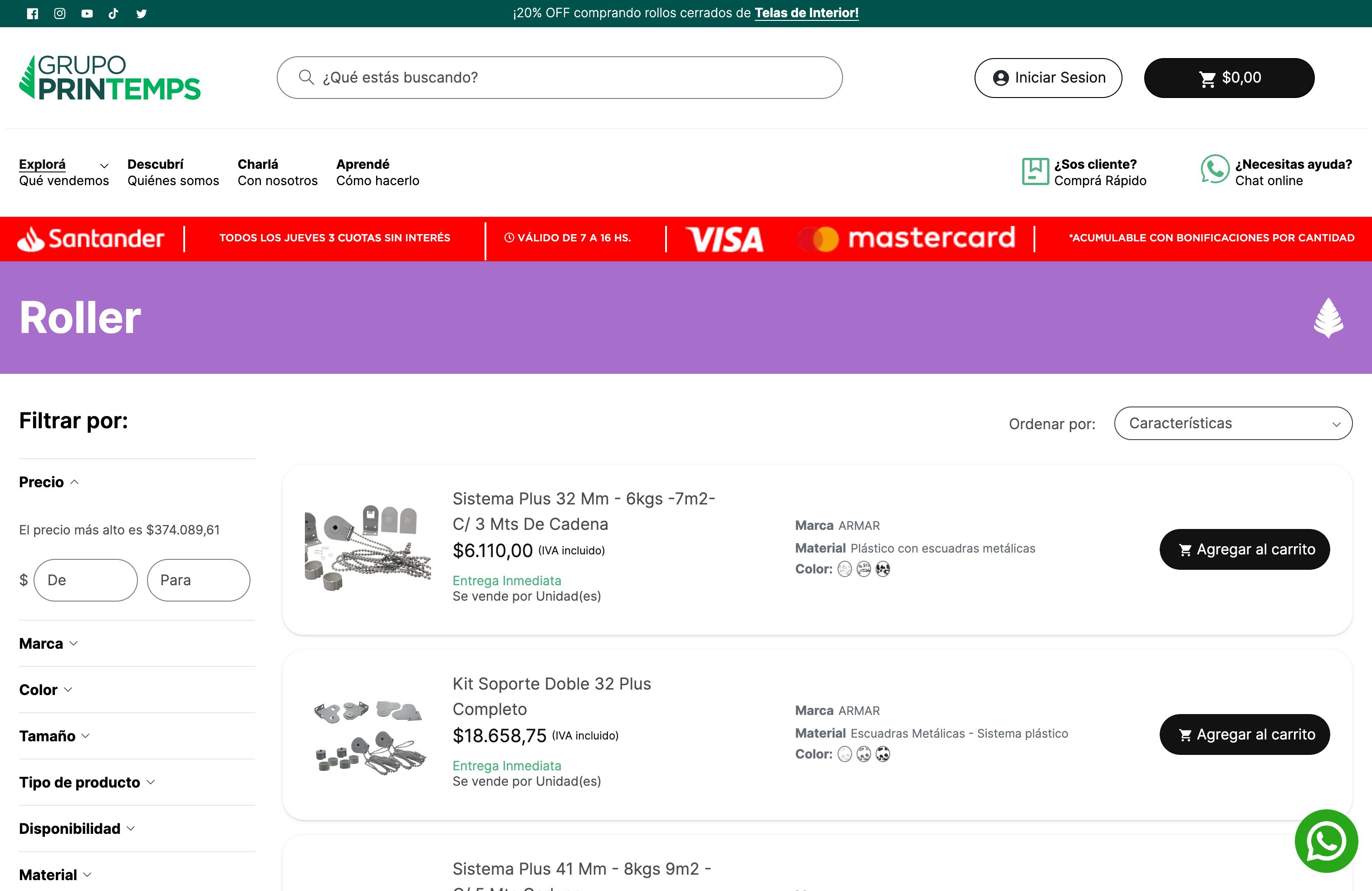Click the floating green WhatsApp chat button
The width and height of the screenshot is (1372, 891).
pyautogui.click(x=1326, y=841)
